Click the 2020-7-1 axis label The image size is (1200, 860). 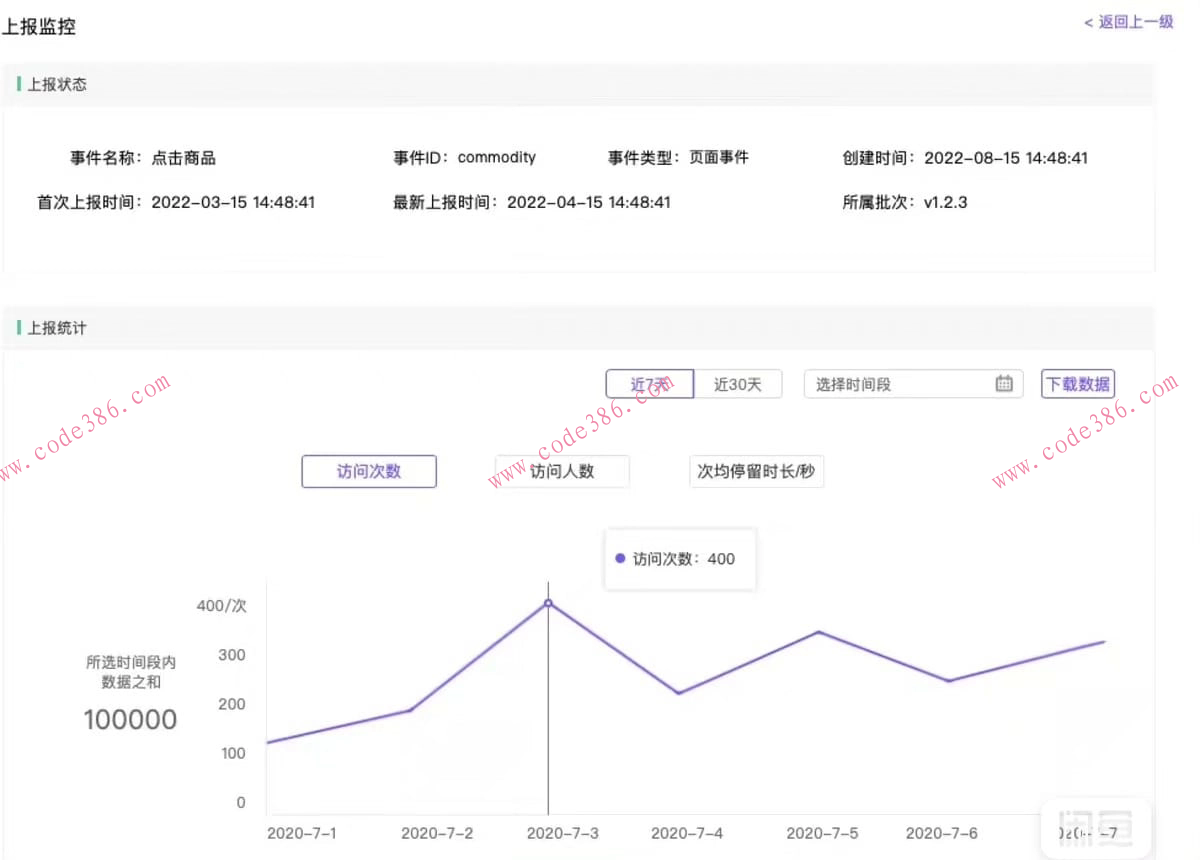[x=302, y=833]
